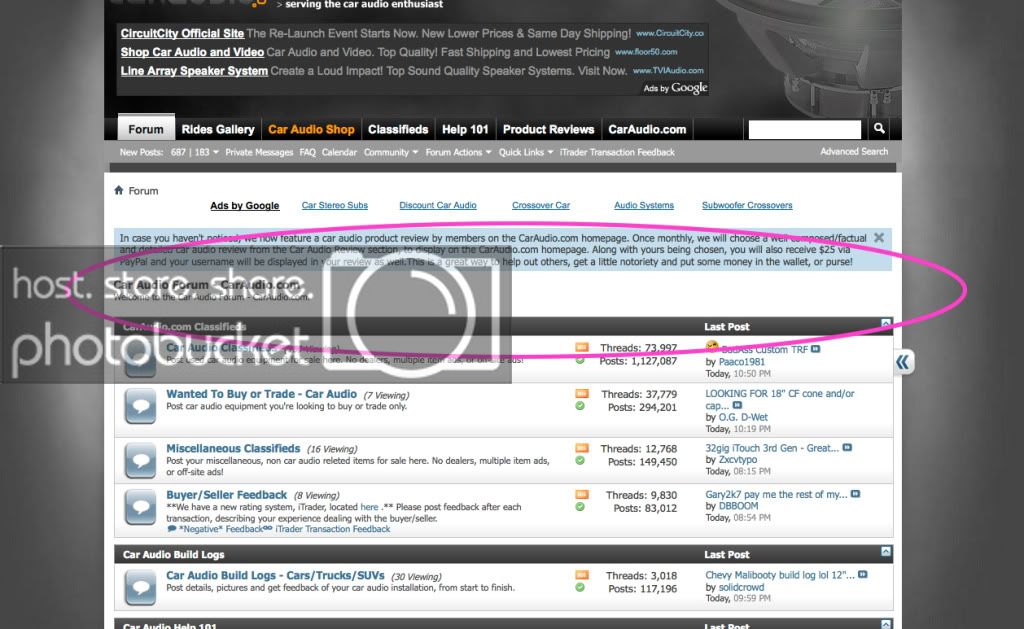The image size is (1024, 629).
Task: Open the Community dropdown menu
Action: tap(391, 152)
